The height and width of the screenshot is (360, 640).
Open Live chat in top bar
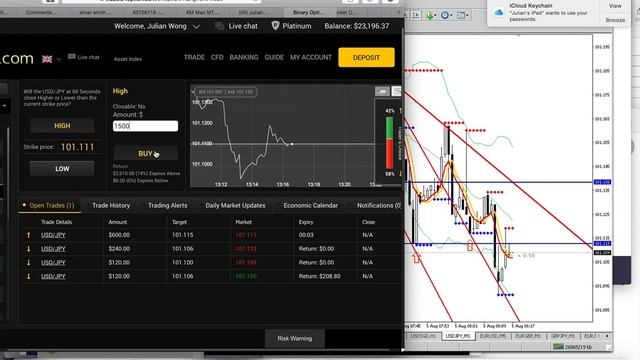(237, 26)
